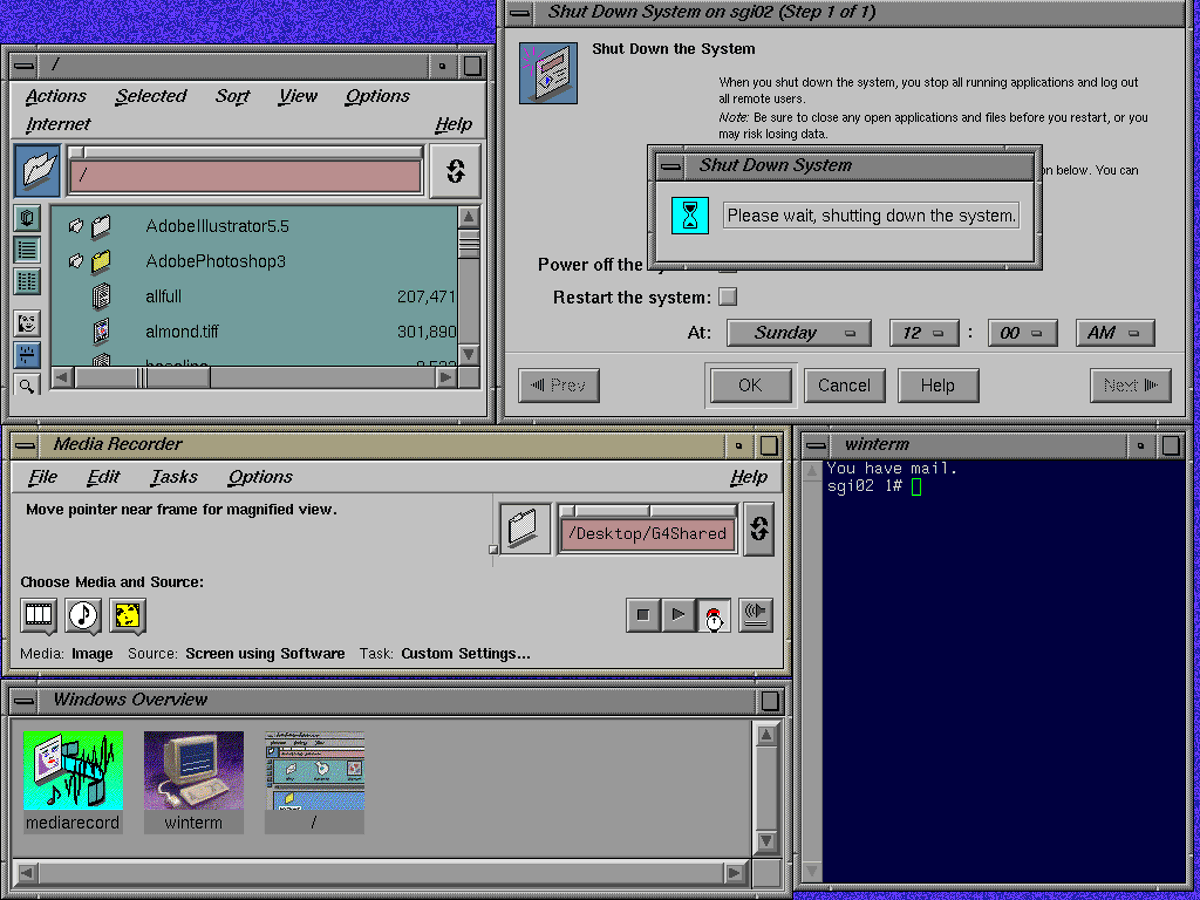Select the allfull file icon
Image resolution: width=1200 pixels, height=900 pixels.
(x=101, y=296)
